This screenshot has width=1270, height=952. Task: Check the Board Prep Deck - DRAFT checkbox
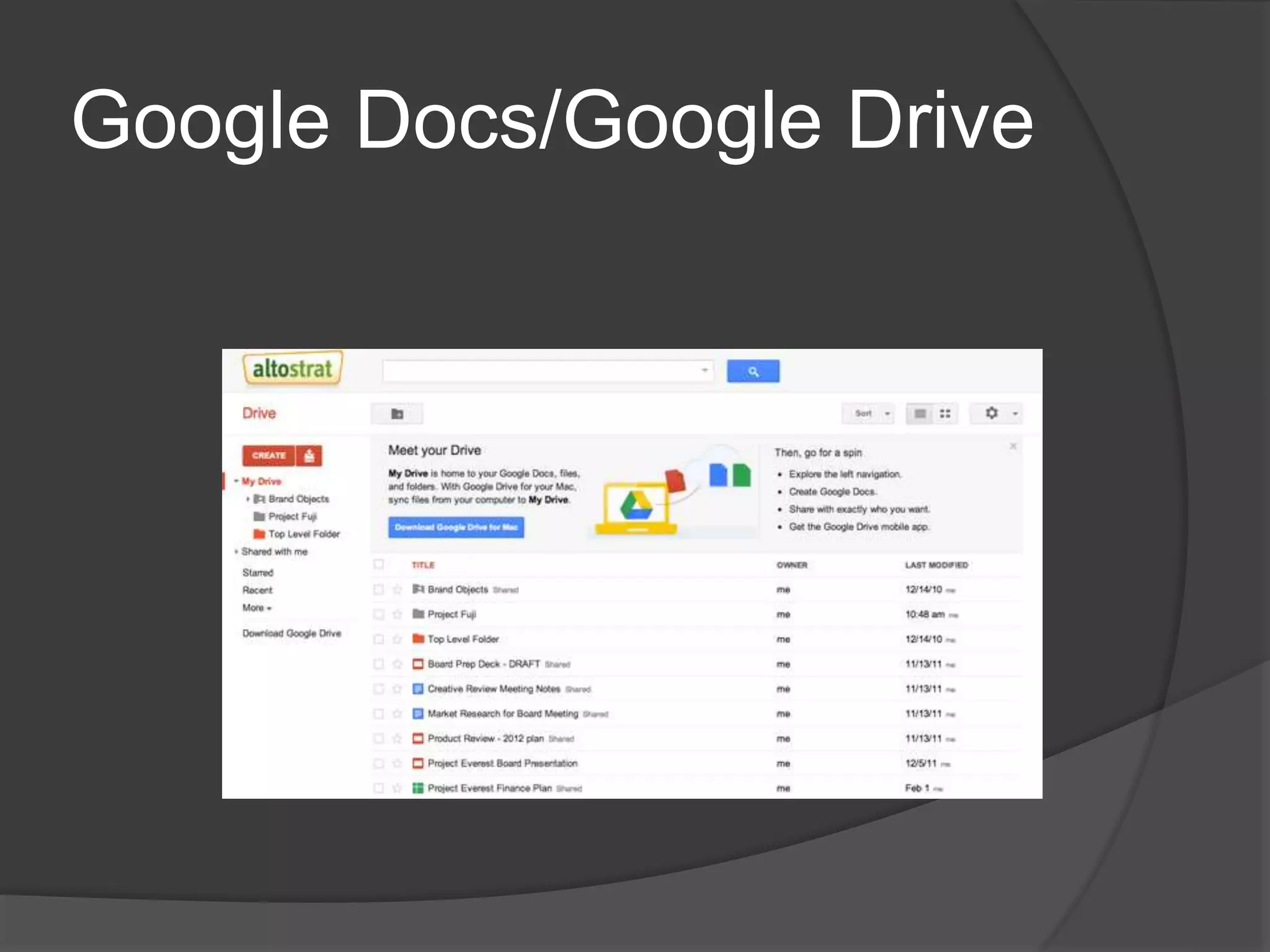[x=378, y=664]
